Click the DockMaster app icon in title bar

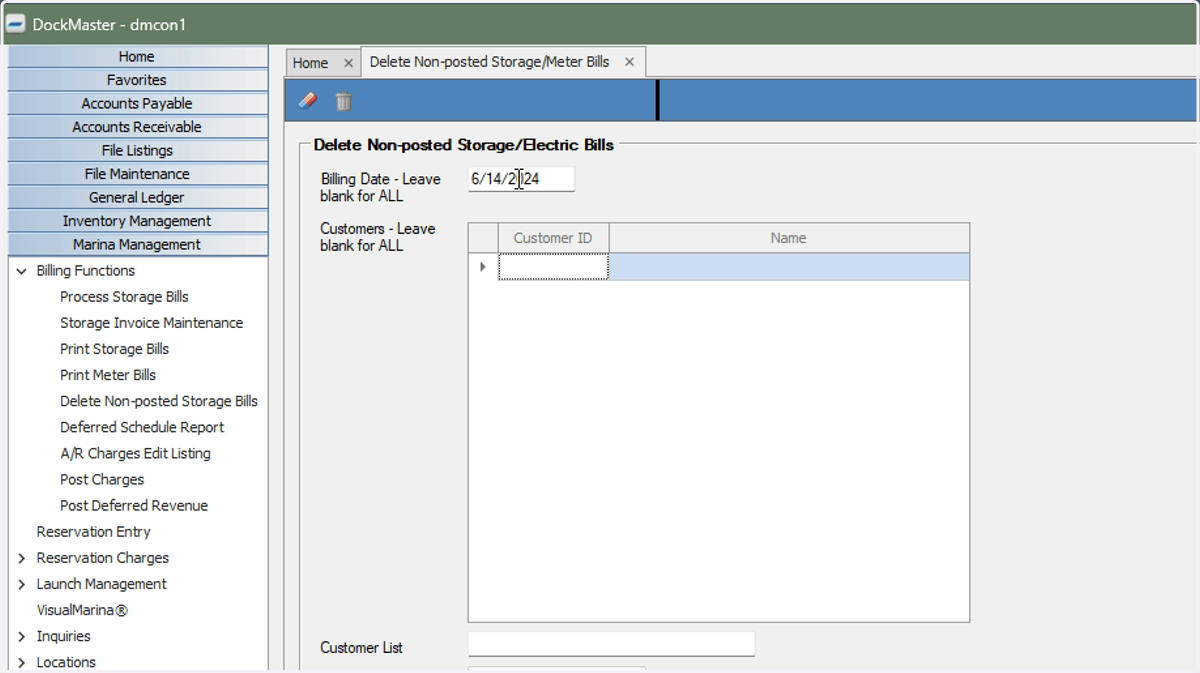click(x=16, y=24)
